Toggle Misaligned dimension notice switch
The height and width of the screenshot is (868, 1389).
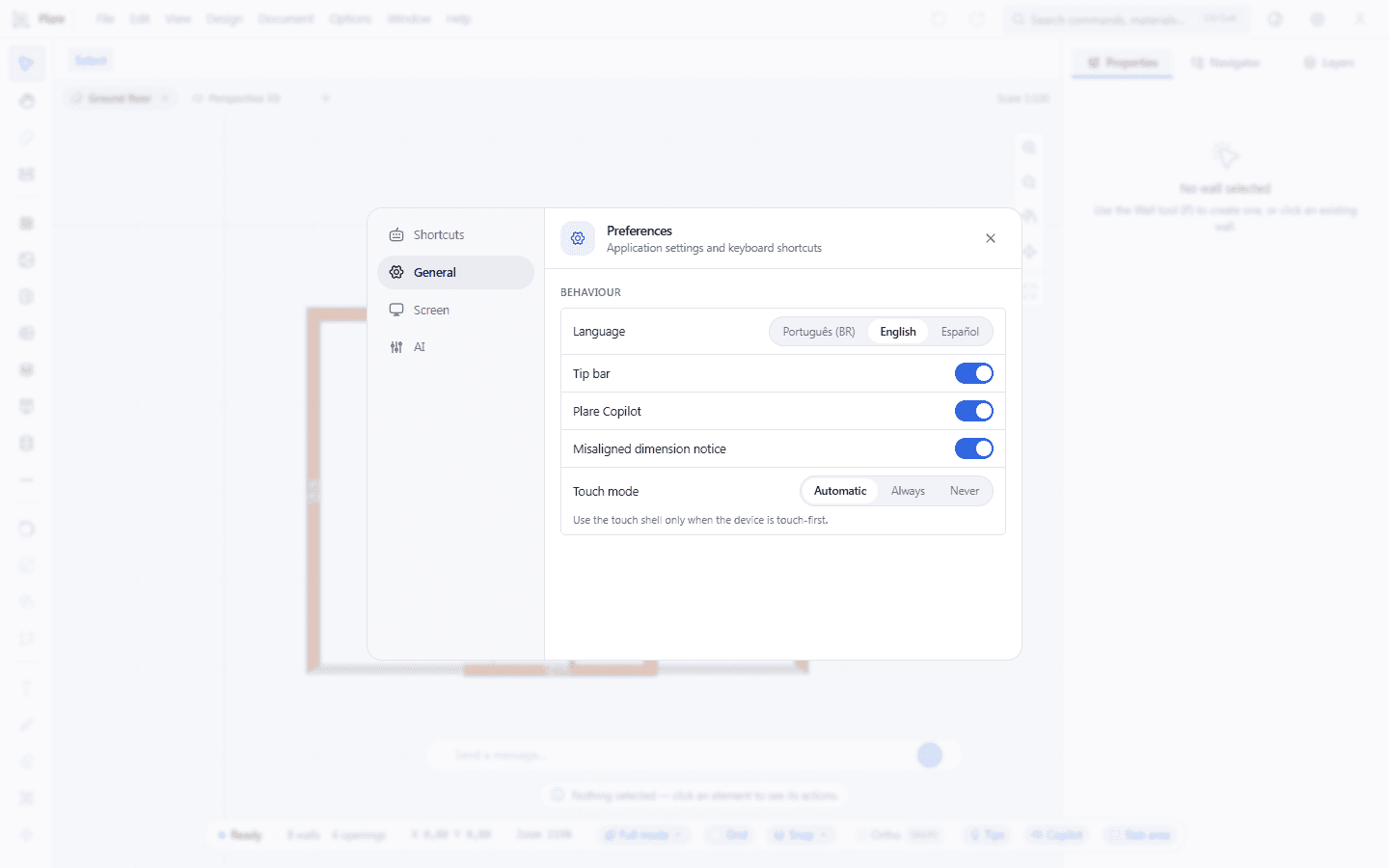[x=974, y=448]
